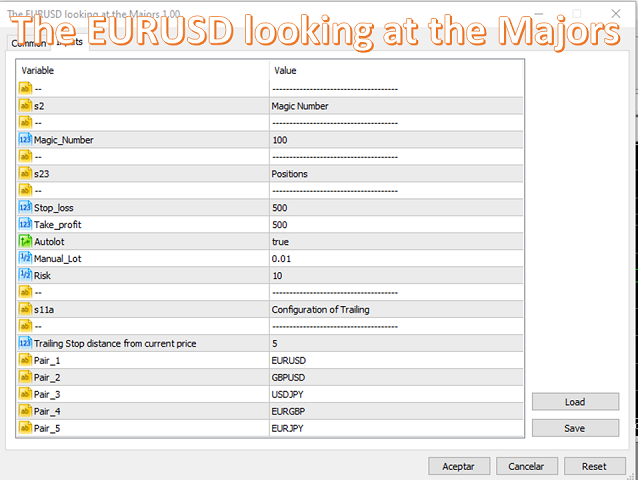The height and width of the screenshot is (480, 640).
Task: Select the Pair_2 variable name
Action: tap(47, 378)
